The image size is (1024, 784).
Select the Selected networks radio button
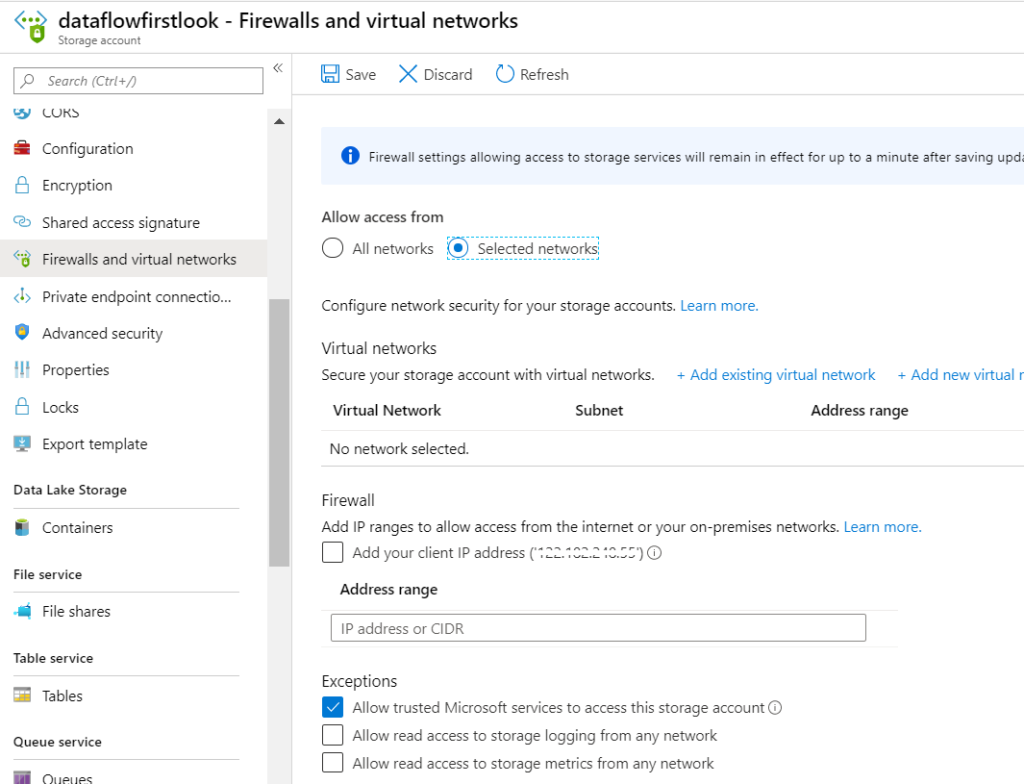pos(458,248)
